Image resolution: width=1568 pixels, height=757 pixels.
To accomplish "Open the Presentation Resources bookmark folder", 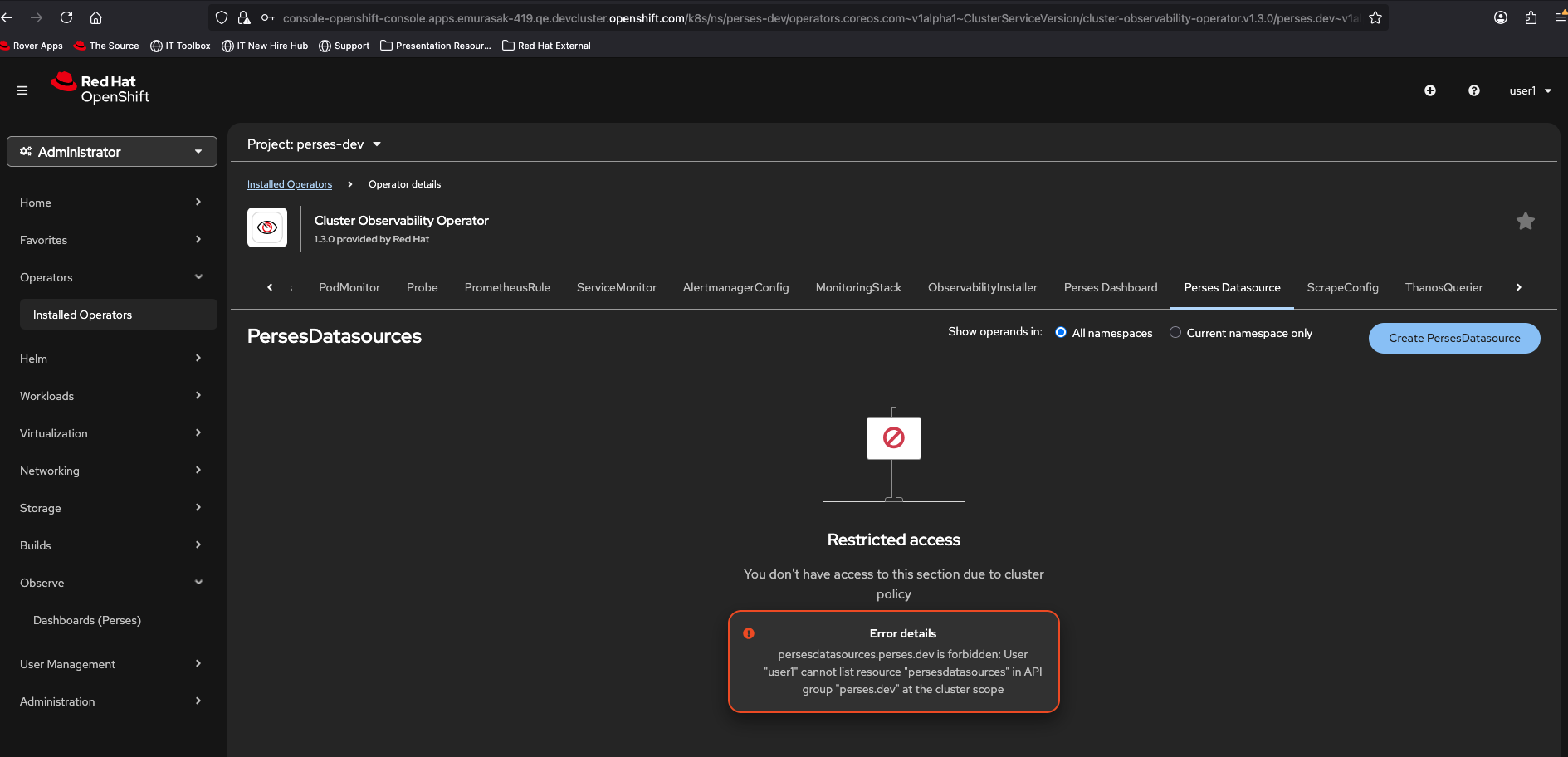I will click(x=436, y=46).
